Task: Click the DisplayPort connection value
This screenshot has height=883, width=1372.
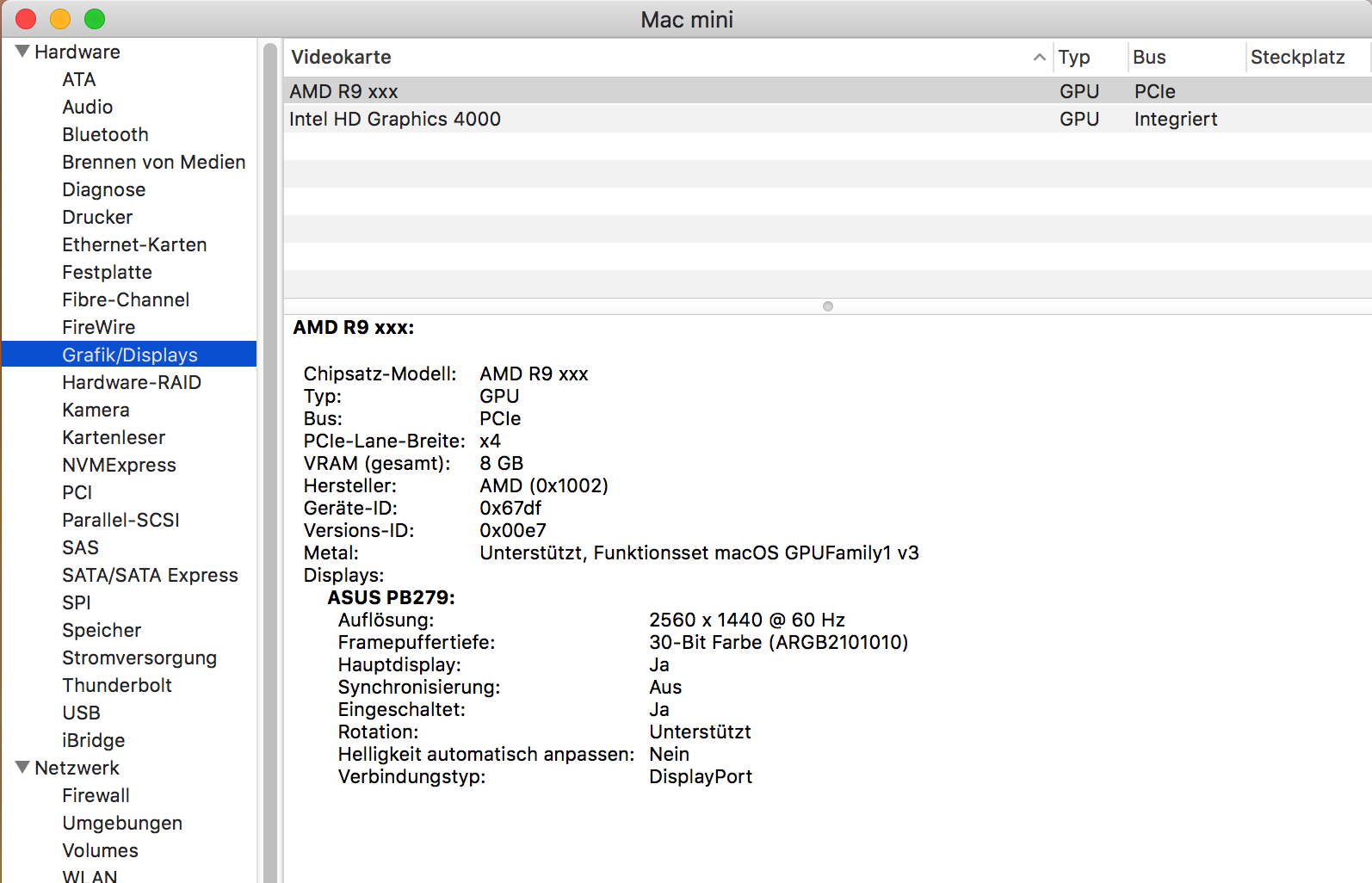Action: (701, 776)
